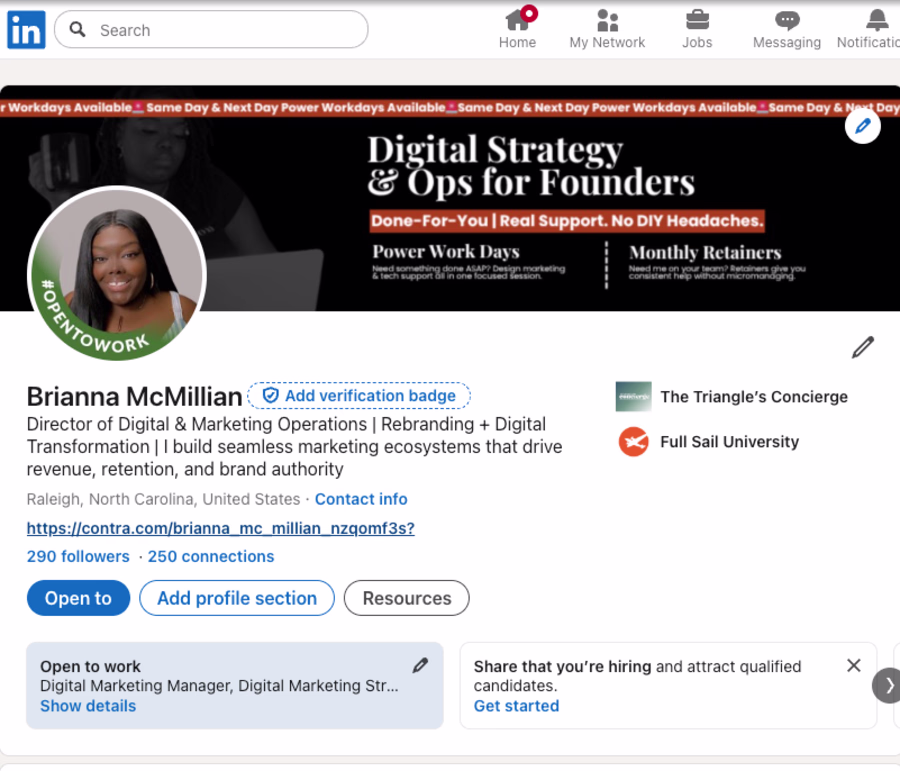Click Get started on hiring card
The width and height of the screenshot is (900, 771).
[x=516, y=706]
